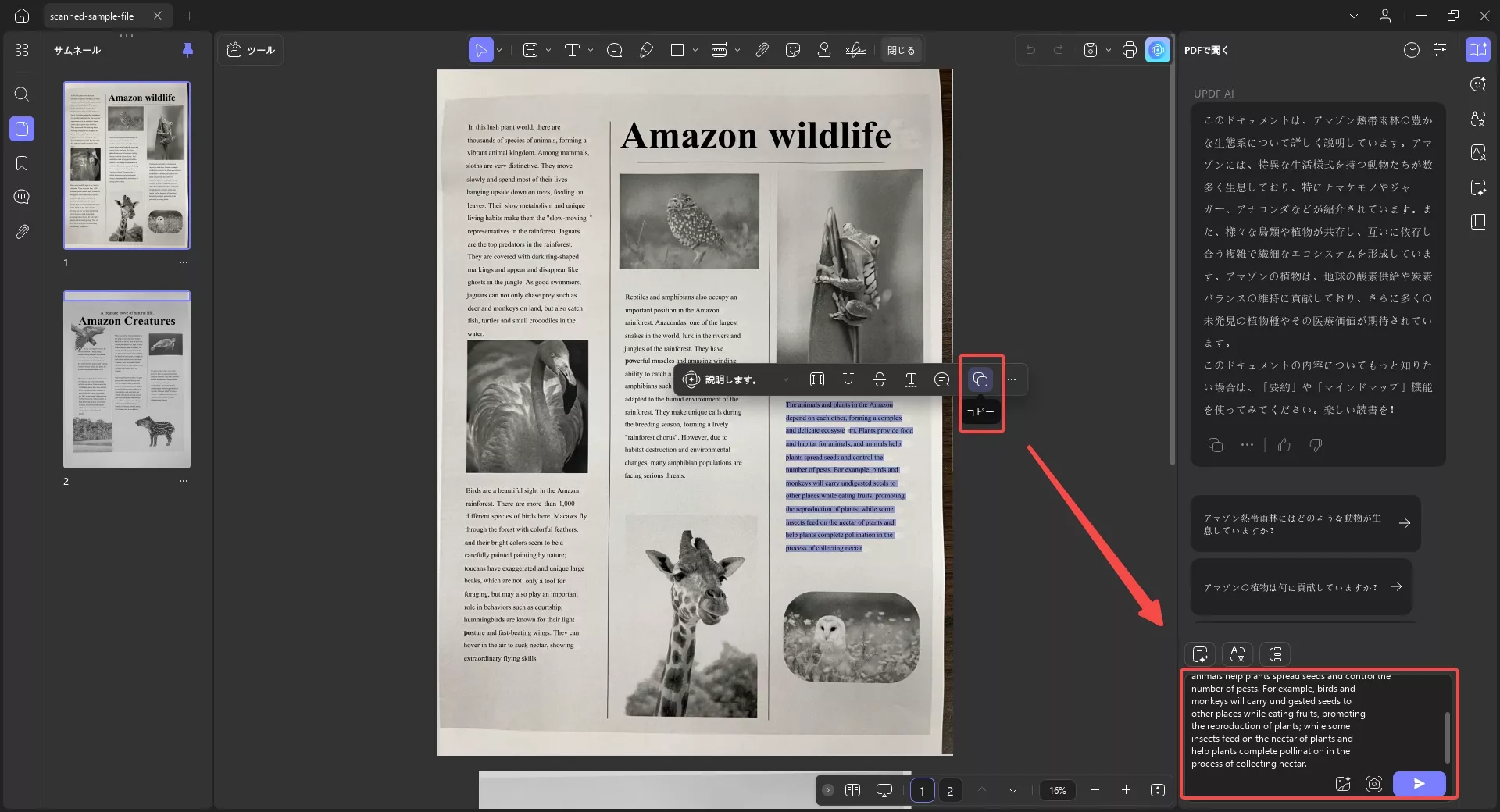The height and width of the screenshot is (812, 1500).
Task: Open the AI chat history icon
Action: 1412,50
